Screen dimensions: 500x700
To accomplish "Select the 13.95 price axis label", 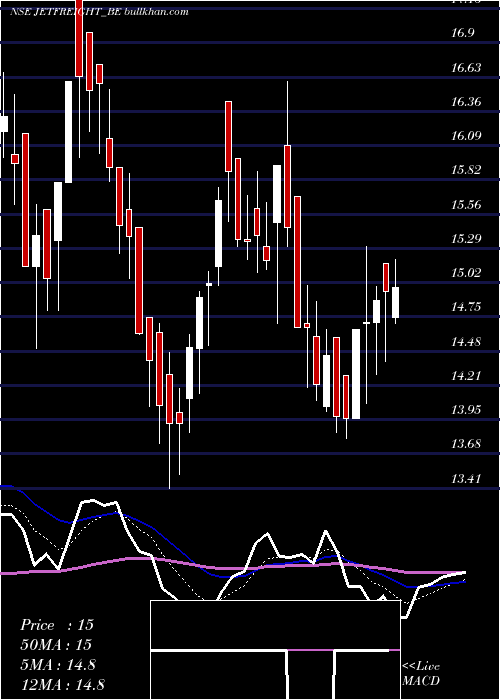I will [x=466, y=410].
